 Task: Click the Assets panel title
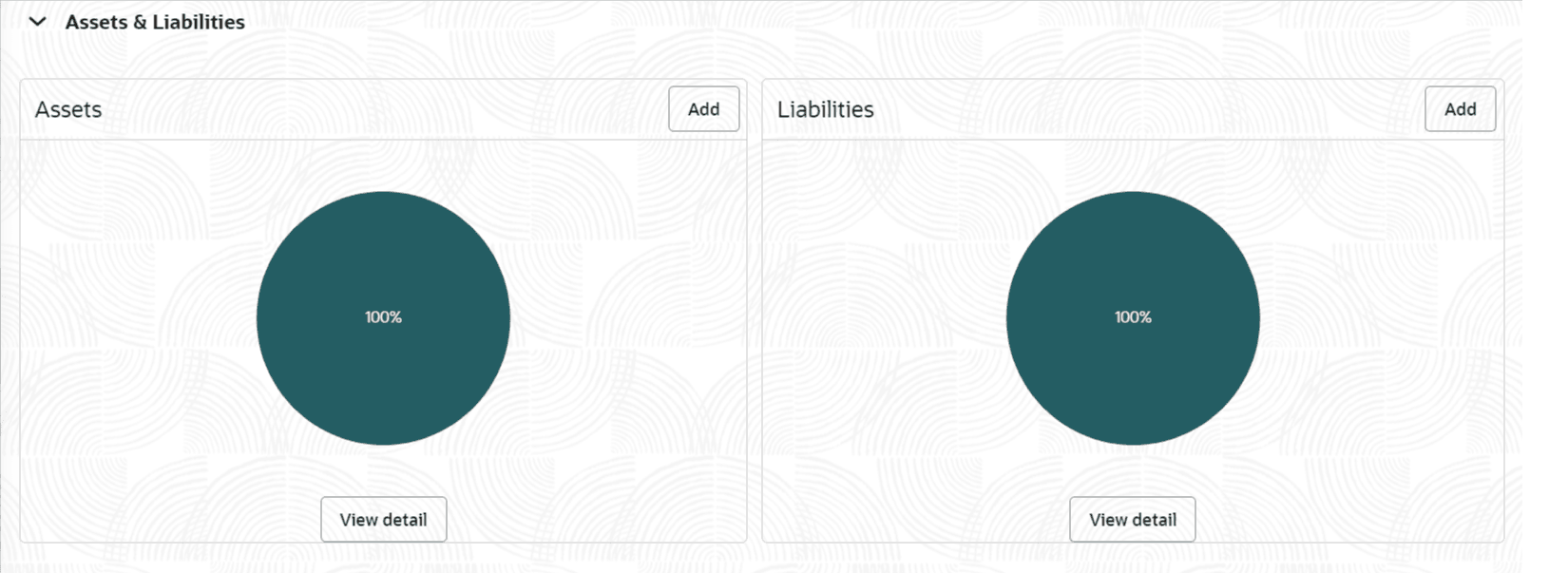[68, 109]
